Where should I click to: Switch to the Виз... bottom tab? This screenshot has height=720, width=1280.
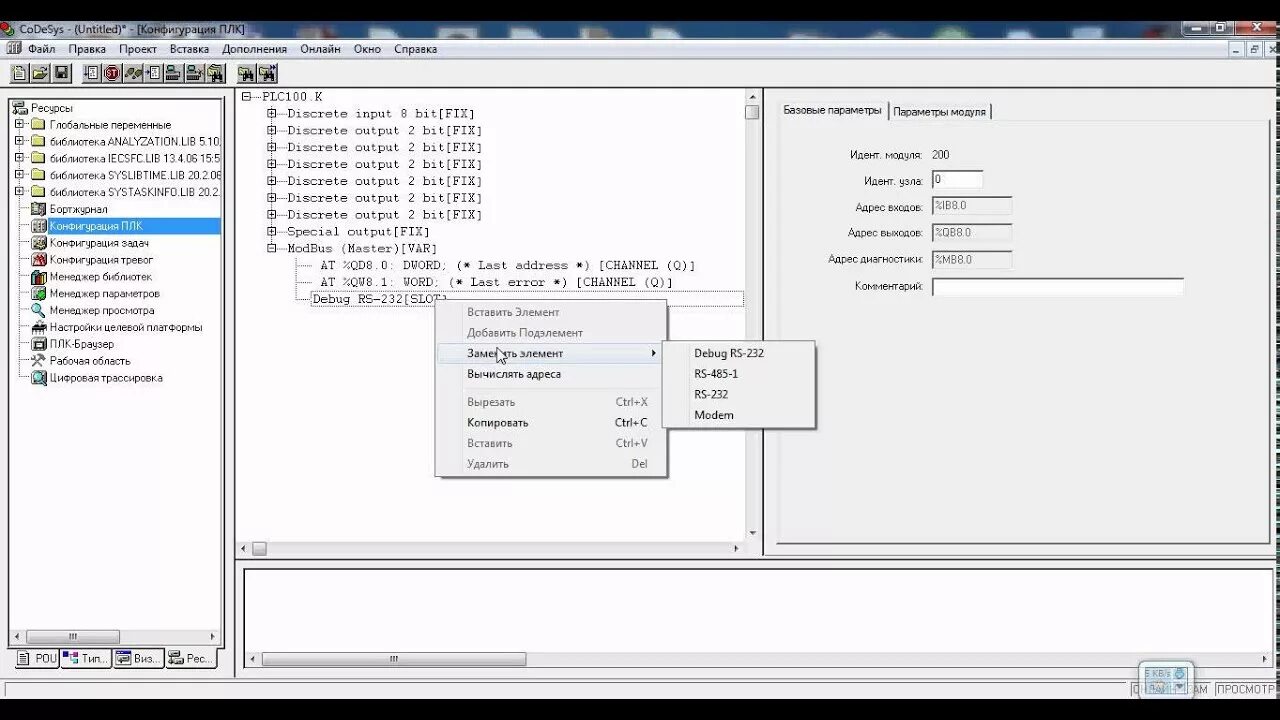click(x=138, y=658)
